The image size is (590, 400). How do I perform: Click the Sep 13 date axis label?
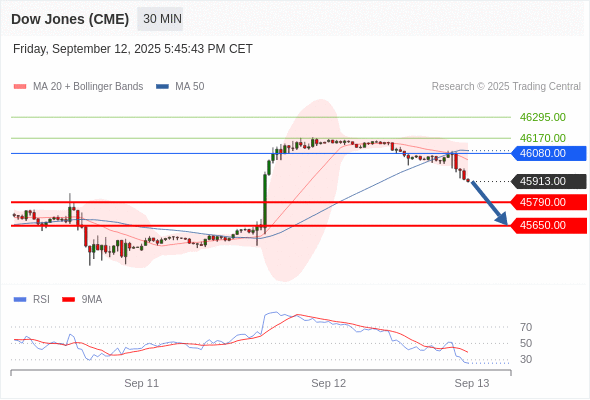[x=472, y=383]
